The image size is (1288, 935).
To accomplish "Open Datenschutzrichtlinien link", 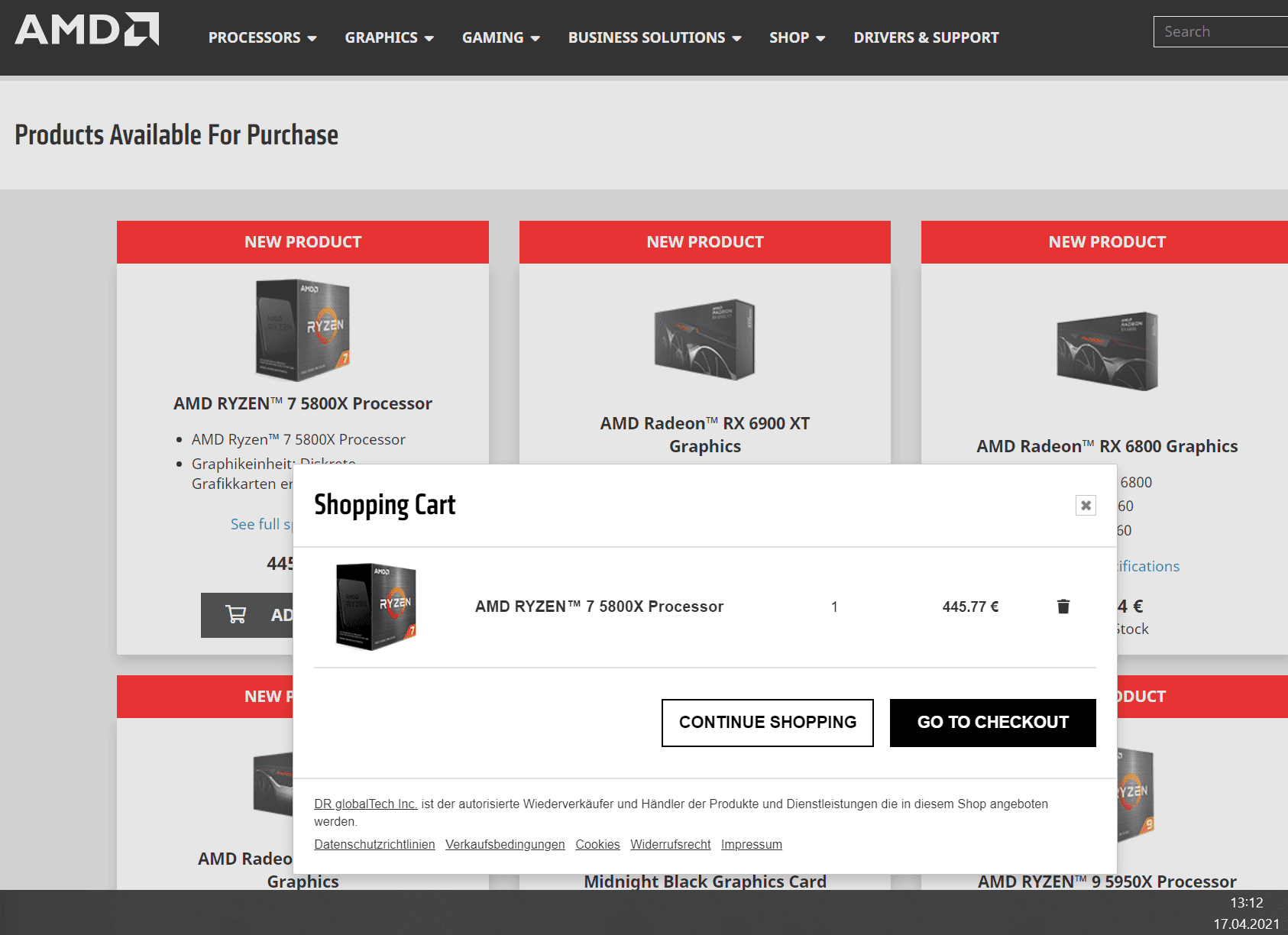I will pyautogui.click(x=374, y=844).
